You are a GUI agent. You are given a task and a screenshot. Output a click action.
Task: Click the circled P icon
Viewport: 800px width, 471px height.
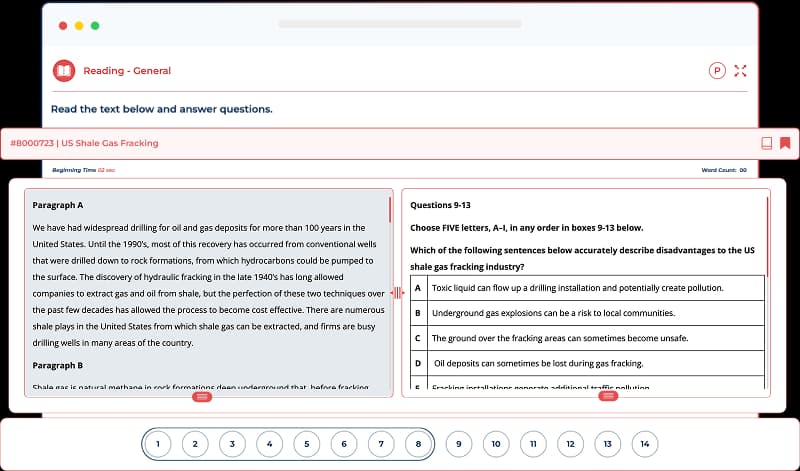click(716, 71)
